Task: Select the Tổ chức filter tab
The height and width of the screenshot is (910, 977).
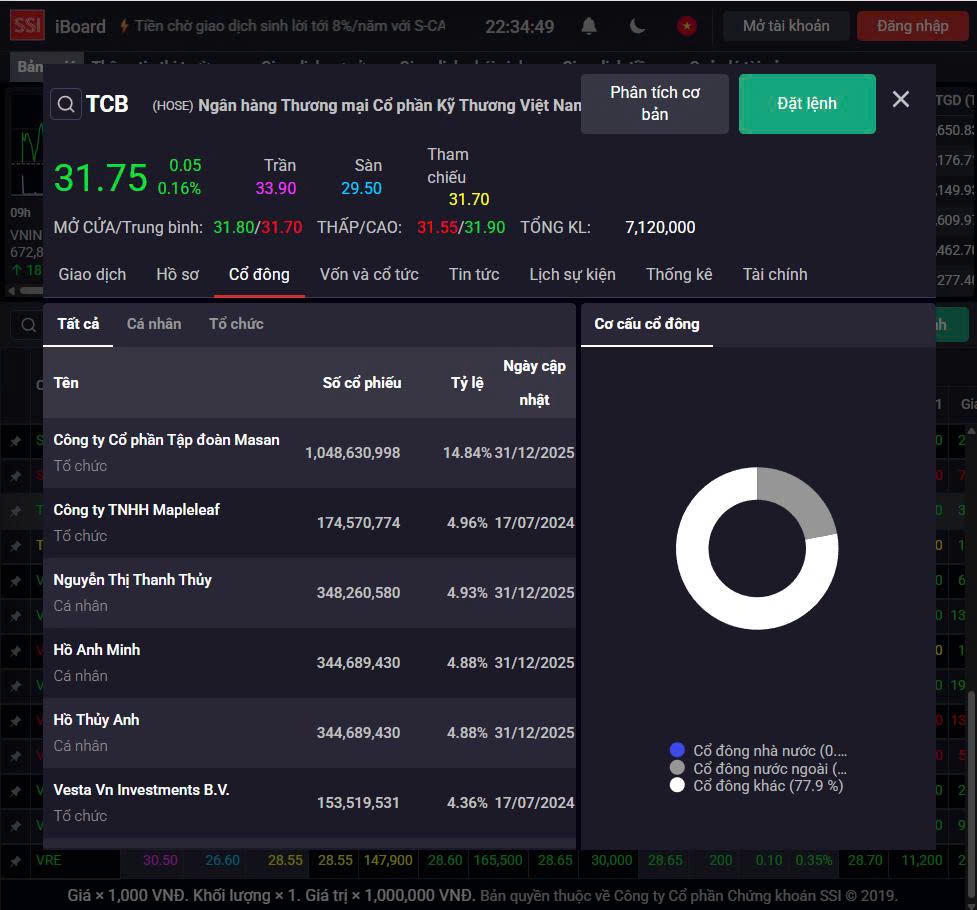Action: (x=236, y=324)
